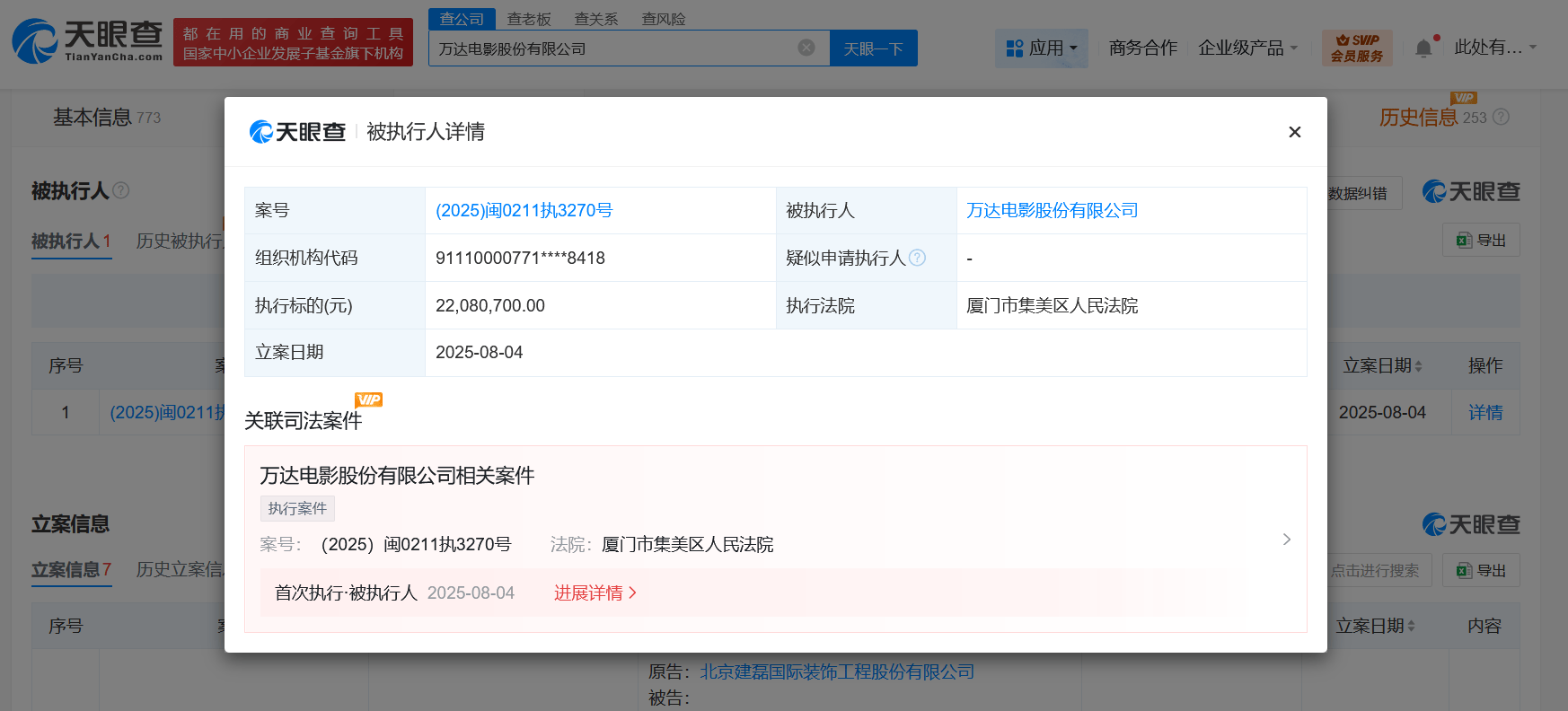Click help icon beside 被执行人 heading

pyautogui.click(x=121, y=190)
